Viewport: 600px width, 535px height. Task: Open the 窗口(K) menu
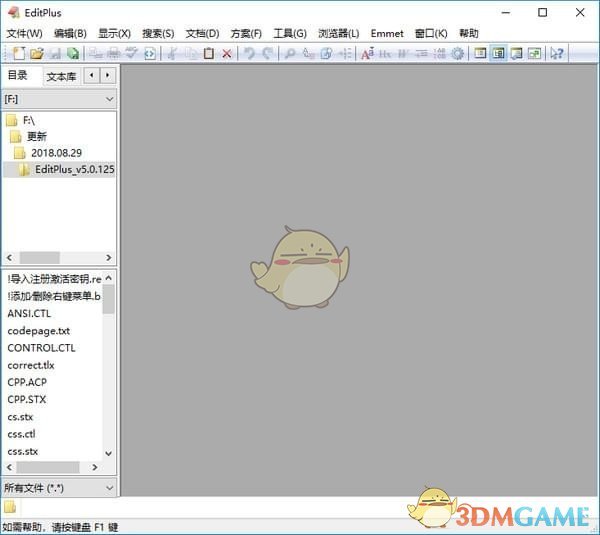point(431,34)
